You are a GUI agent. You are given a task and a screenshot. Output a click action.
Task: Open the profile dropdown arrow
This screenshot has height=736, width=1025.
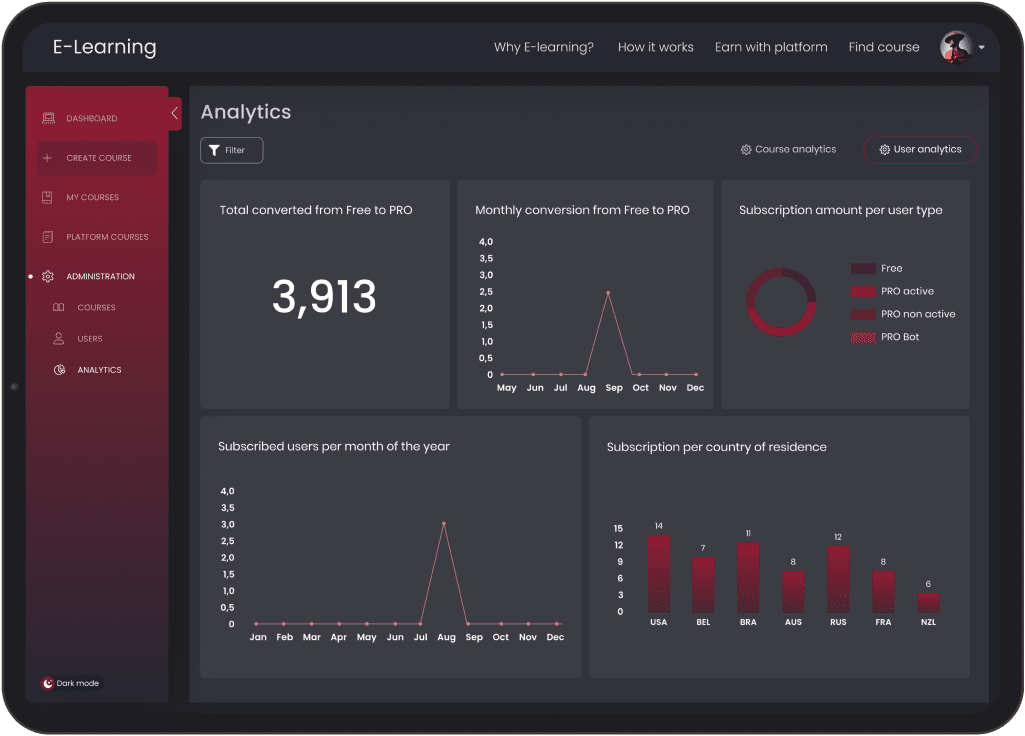point(982,48)
